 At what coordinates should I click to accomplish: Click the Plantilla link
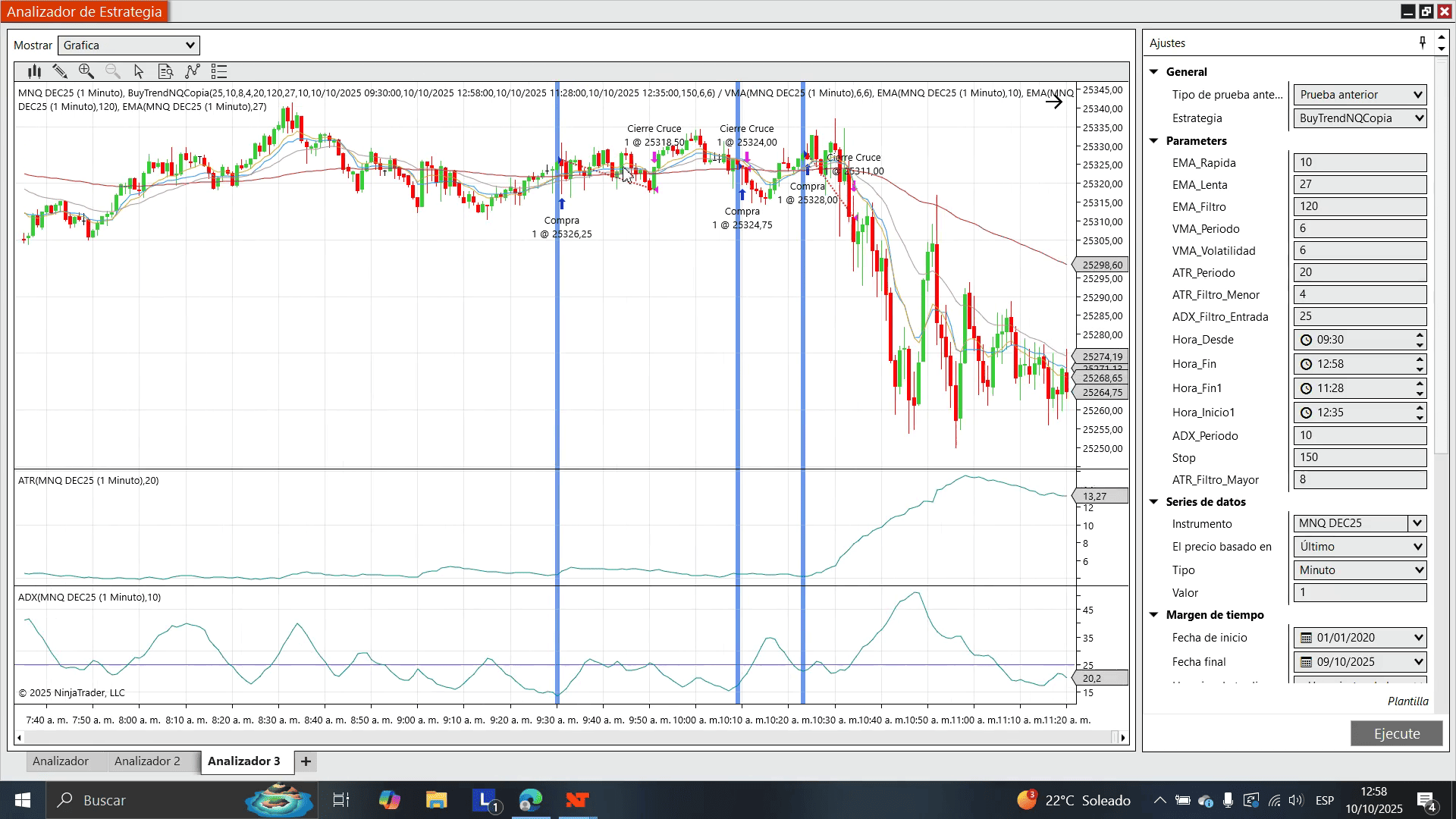1407,701
